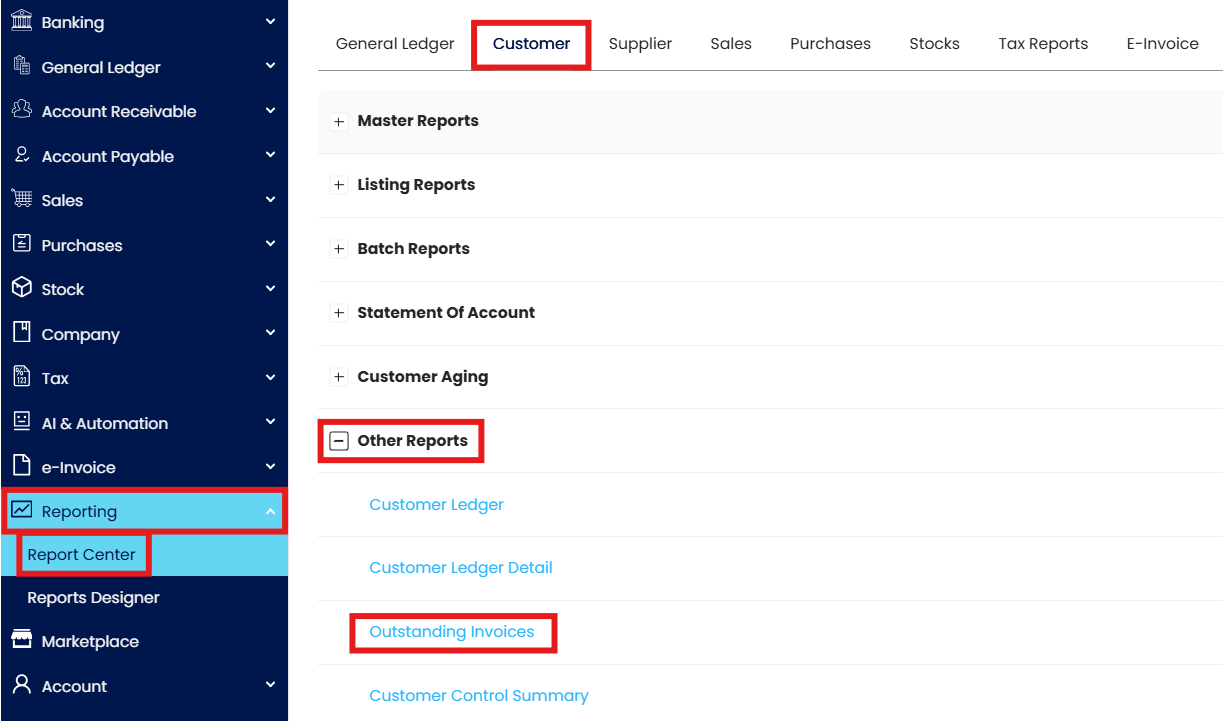1223x721 pixels.
Task: Open the Outstanding Invoices report
Action: click(x=452, y=632)
